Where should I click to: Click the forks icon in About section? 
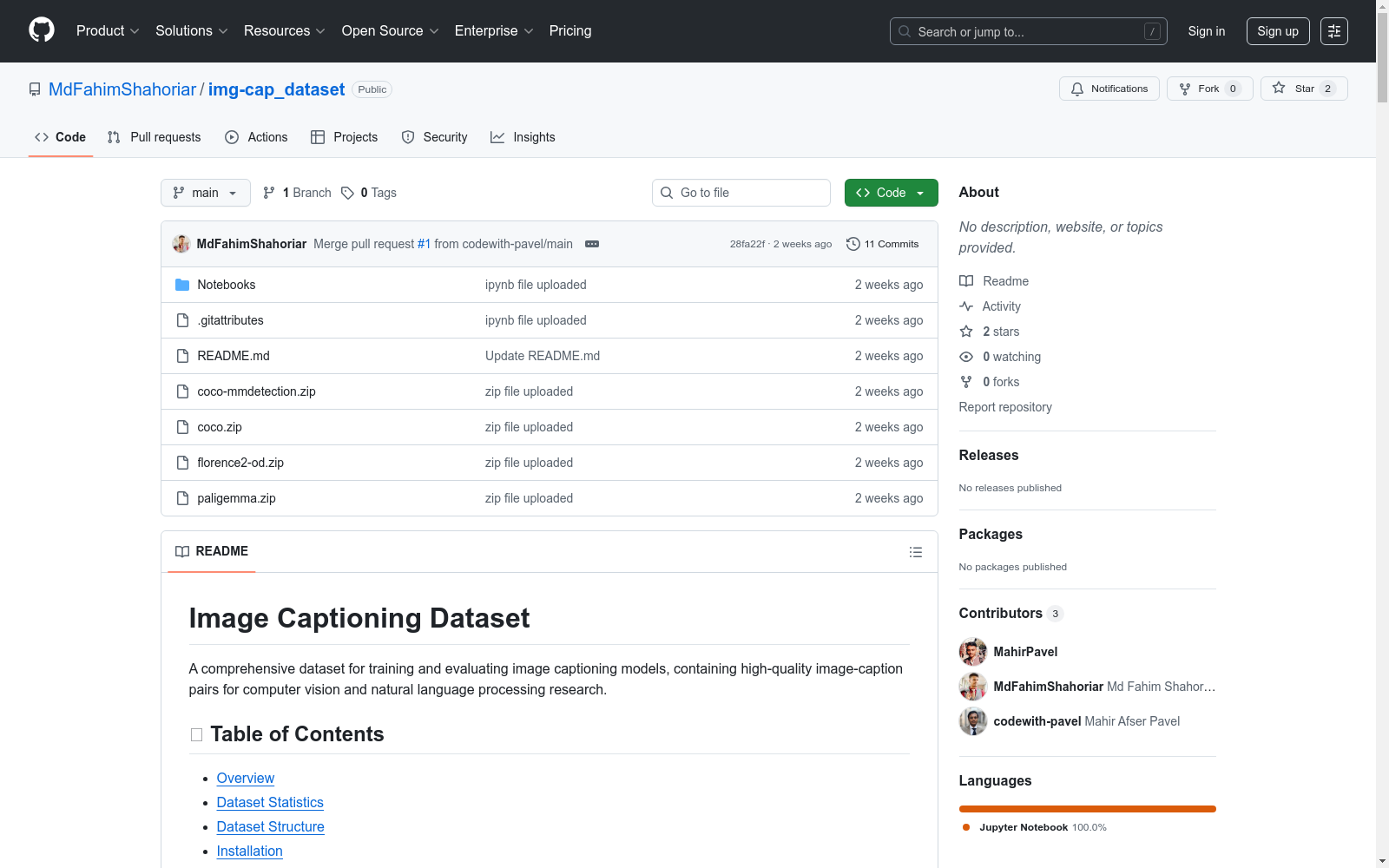click(x=966, y=382)
